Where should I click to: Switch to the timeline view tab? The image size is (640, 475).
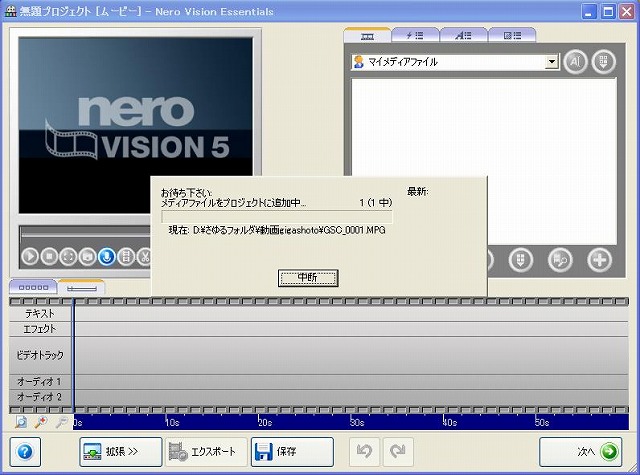tap(82, 288)
